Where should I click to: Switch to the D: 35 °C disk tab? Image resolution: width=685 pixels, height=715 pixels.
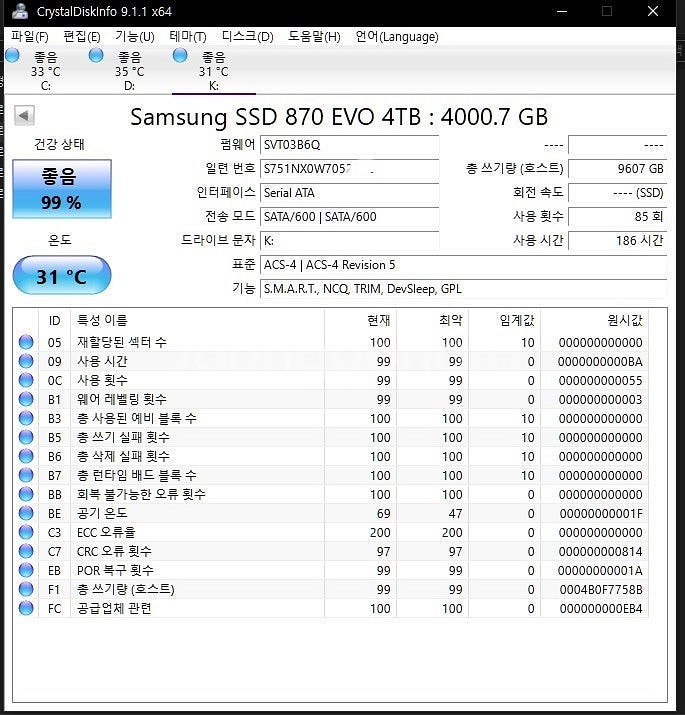[x=130, y=71]
